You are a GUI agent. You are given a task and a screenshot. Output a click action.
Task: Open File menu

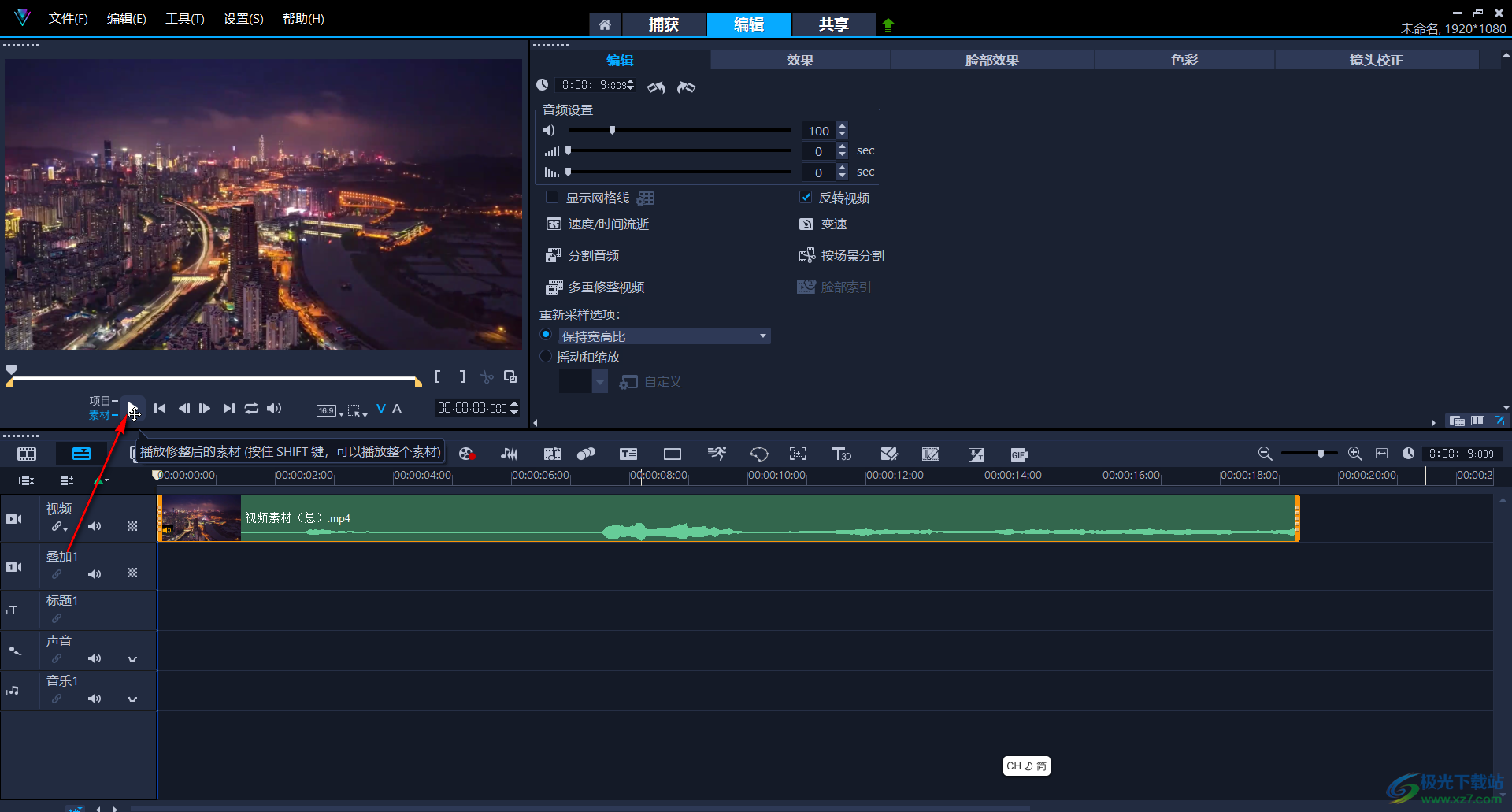pos(68,18)
